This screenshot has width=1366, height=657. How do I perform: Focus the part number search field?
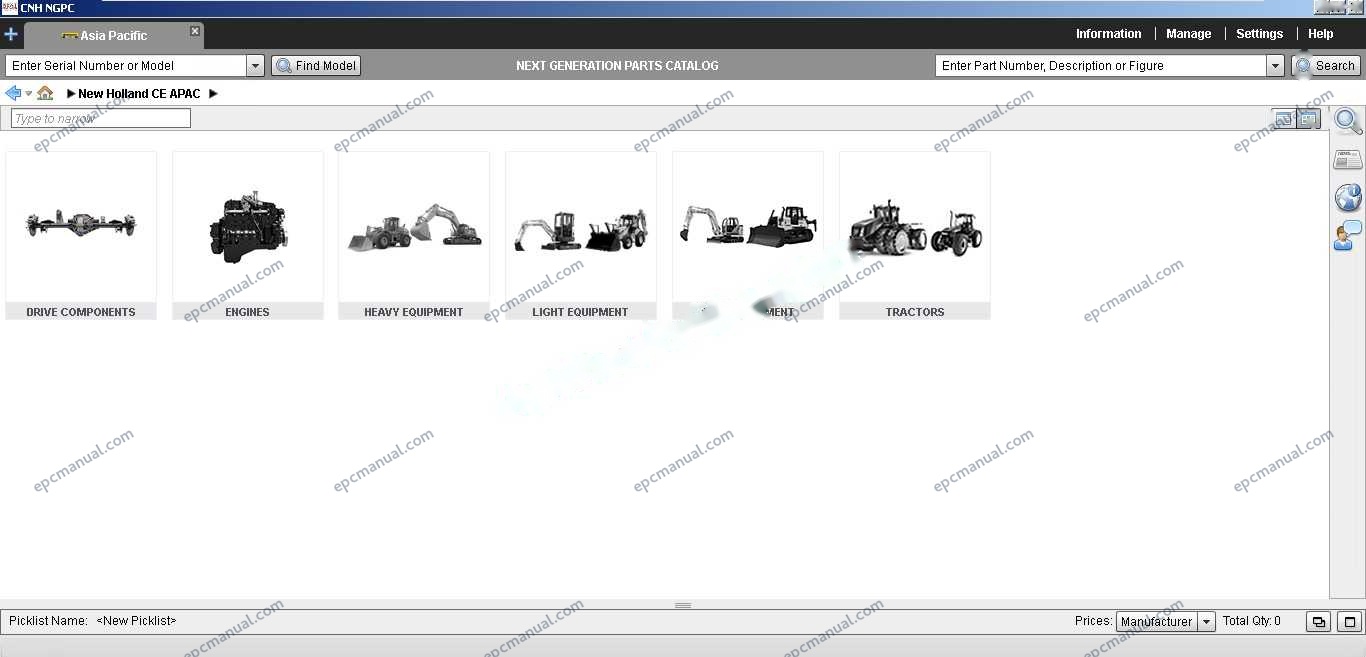click(1101, 66)
